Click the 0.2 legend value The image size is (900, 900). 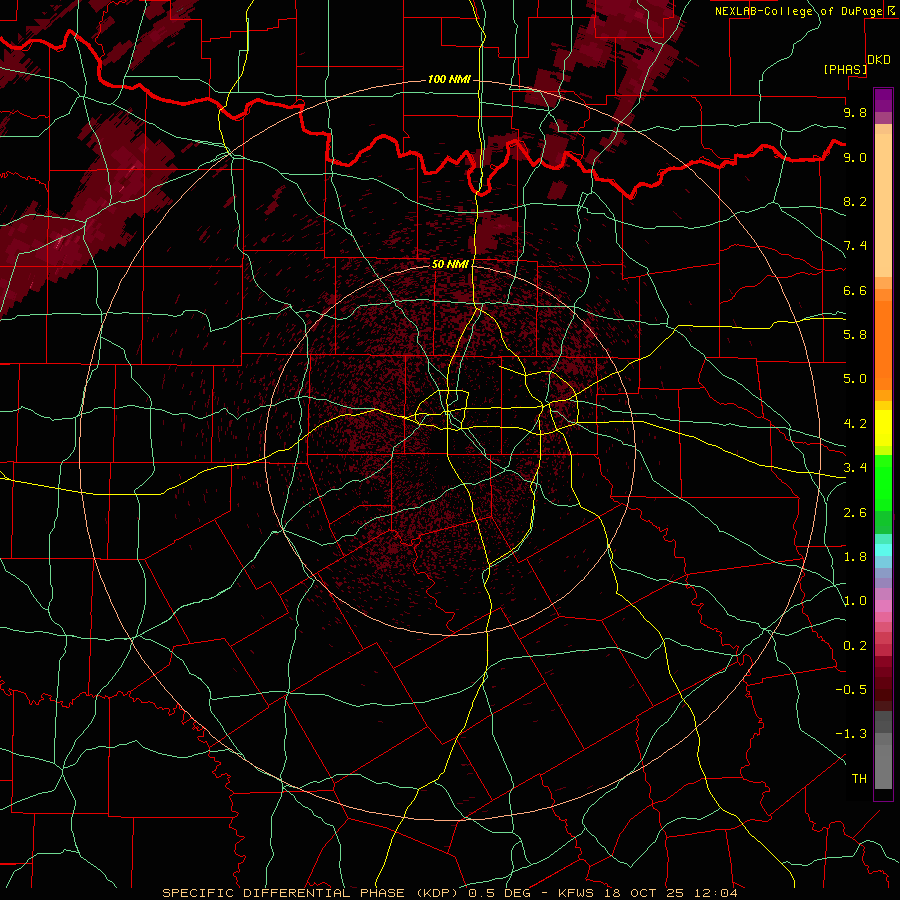(855, 646)
